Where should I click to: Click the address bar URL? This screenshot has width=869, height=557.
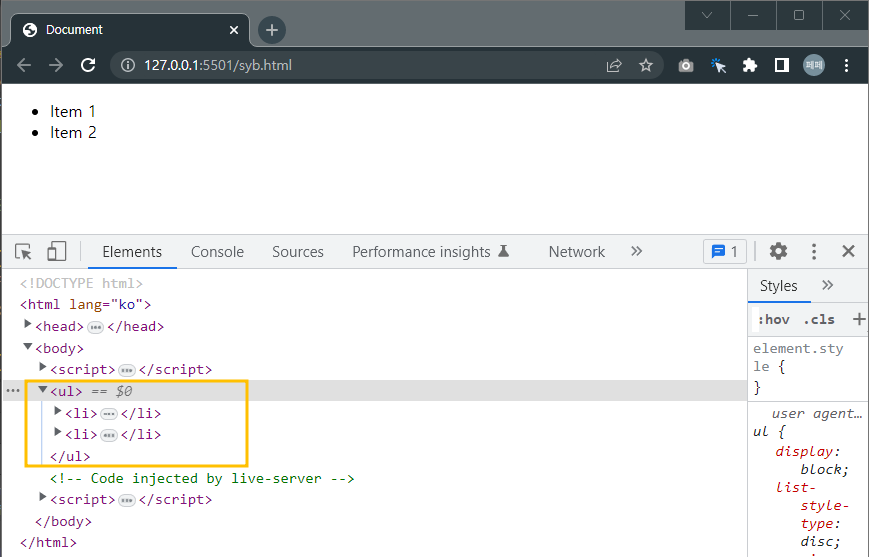(218, 65)
